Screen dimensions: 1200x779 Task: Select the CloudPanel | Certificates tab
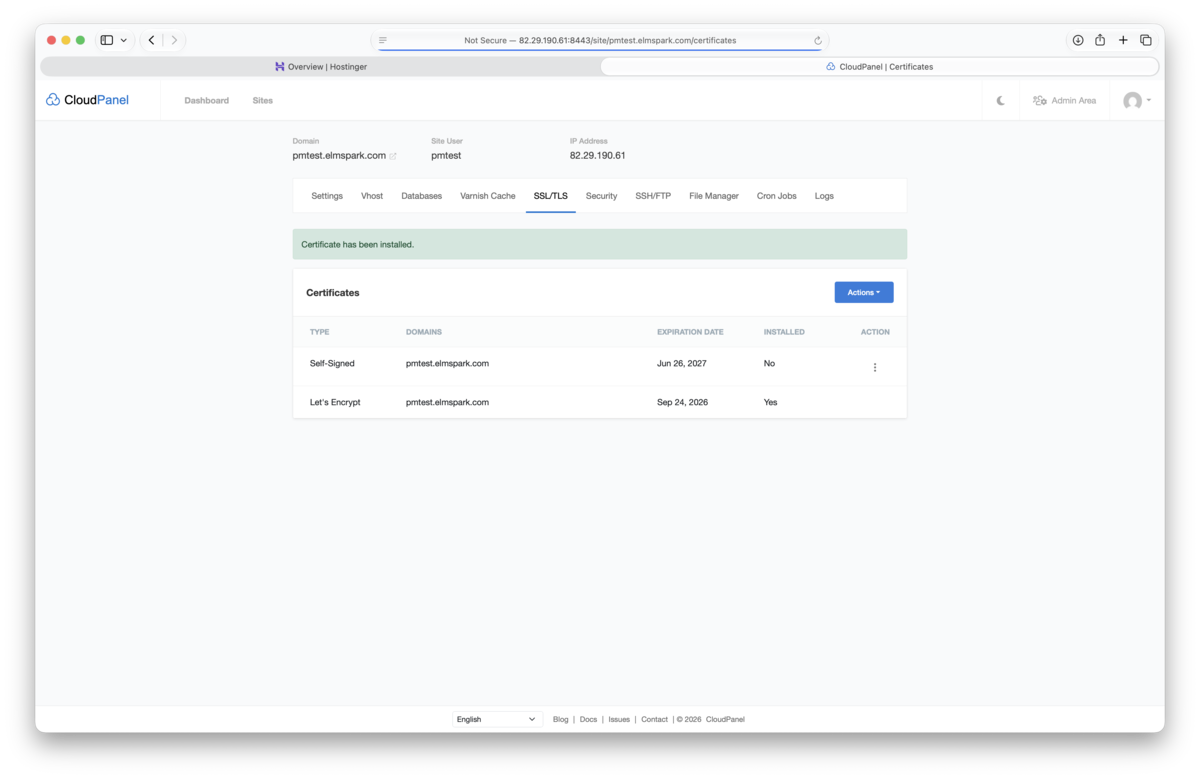click(x=879, y=67)
